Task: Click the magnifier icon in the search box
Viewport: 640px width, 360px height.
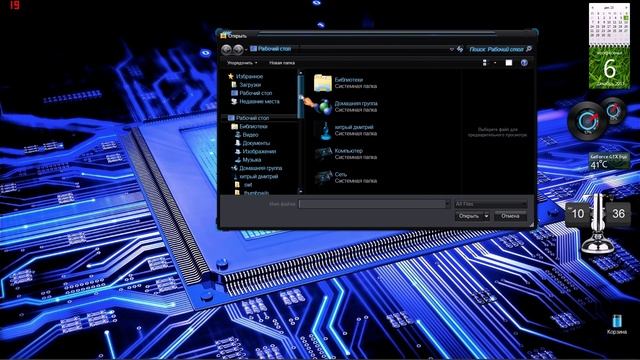Action: tap(529, 49)
